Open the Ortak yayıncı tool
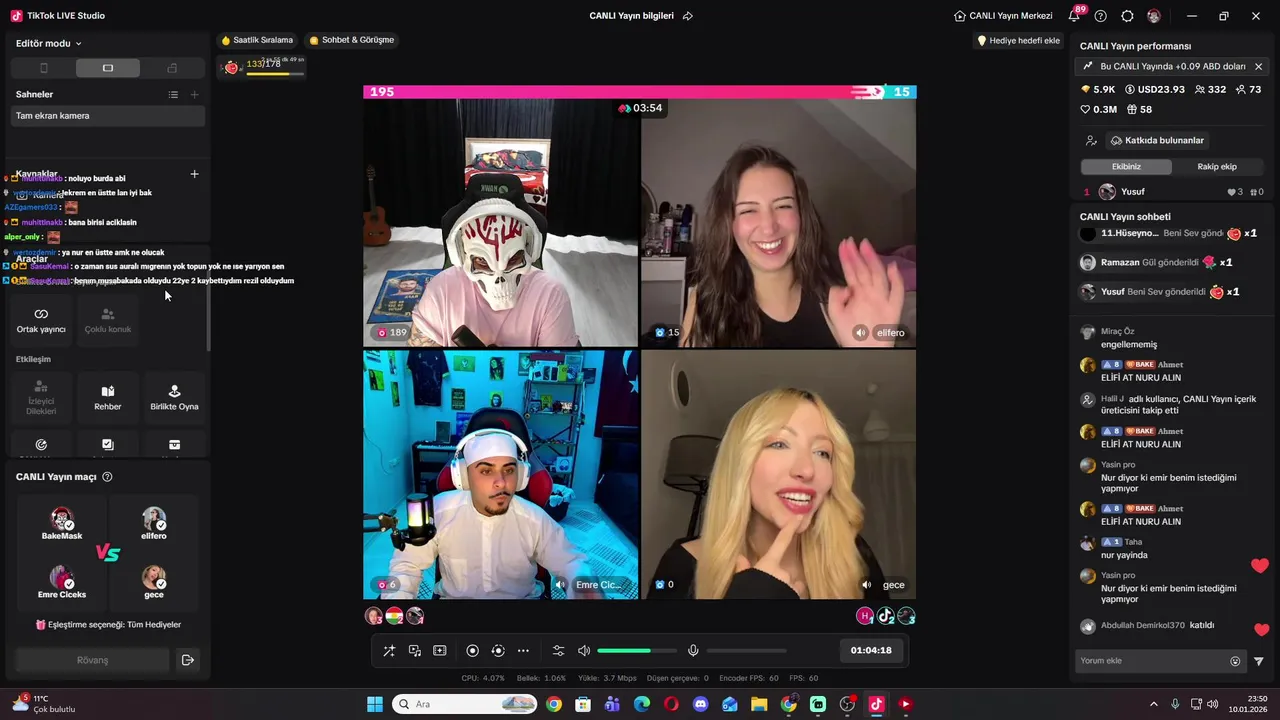1280x720 pixels. click(x=41, y=320)
